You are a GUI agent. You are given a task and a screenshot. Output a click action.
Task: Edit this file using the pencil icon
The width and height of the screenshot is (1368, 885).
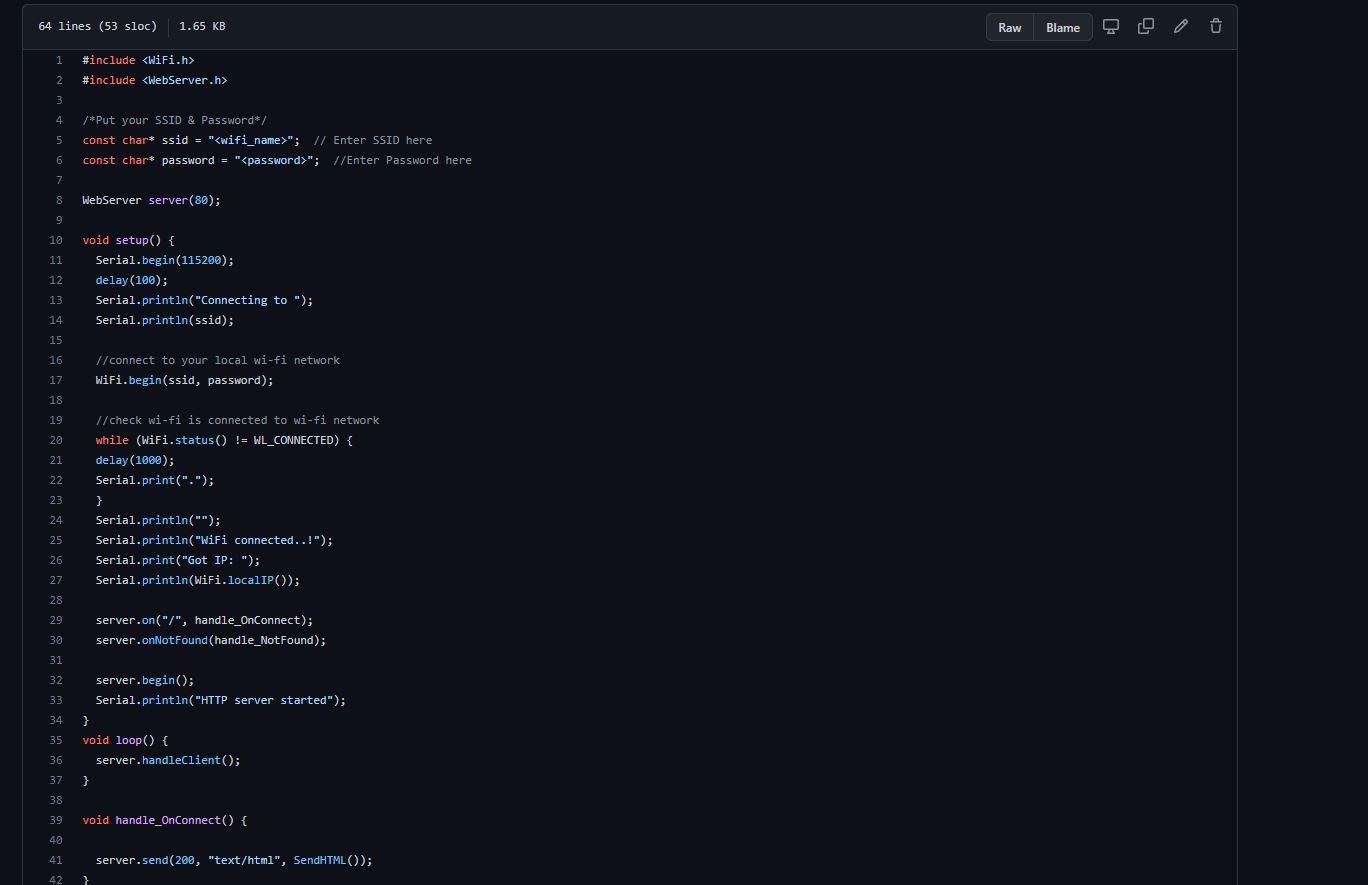pyautogui.click(x=1181, y=26)
